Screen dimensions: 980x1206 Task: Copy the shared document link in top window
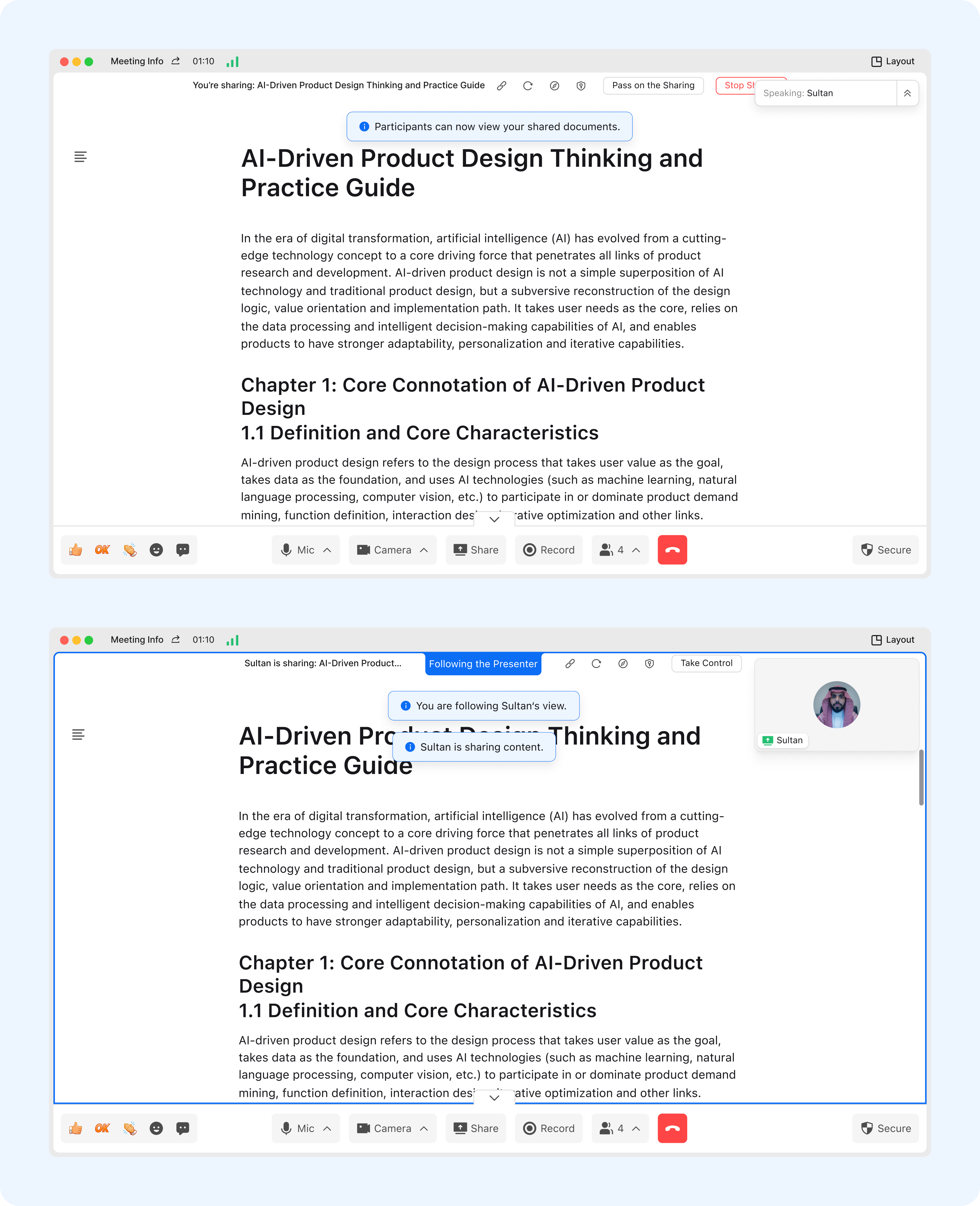tap(501, 86)
